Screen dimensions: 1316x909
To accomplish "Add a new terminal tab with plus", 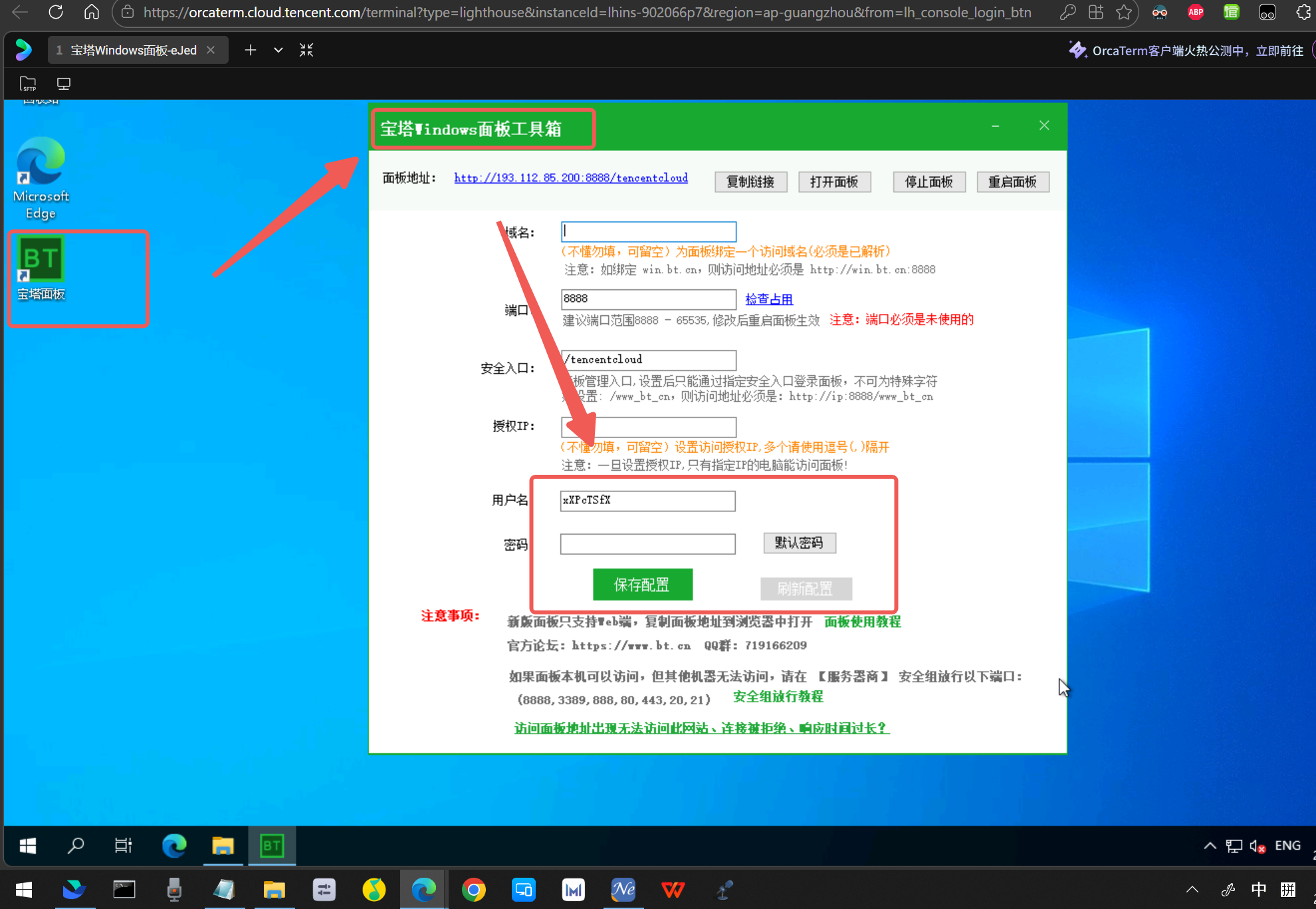I will click(251, 50).
